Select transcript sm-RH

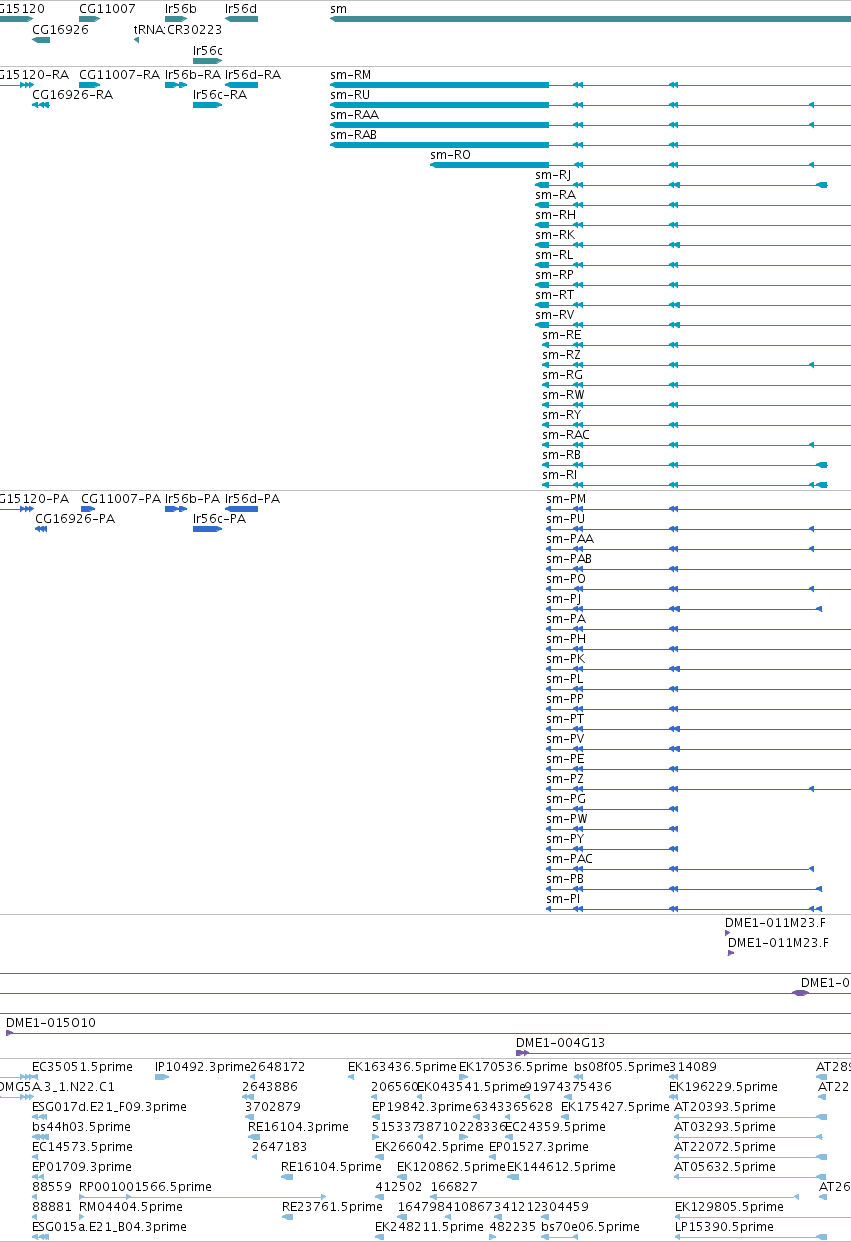(x=693, y=225)
